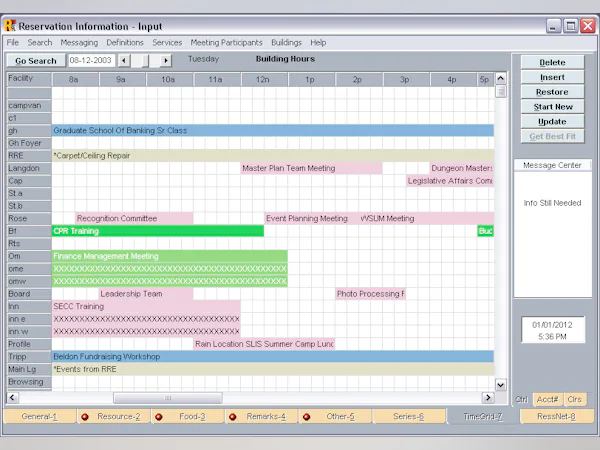Open the Meeting Participants menu
Screen dimensions: 600x450
click(x=227, y=42)
